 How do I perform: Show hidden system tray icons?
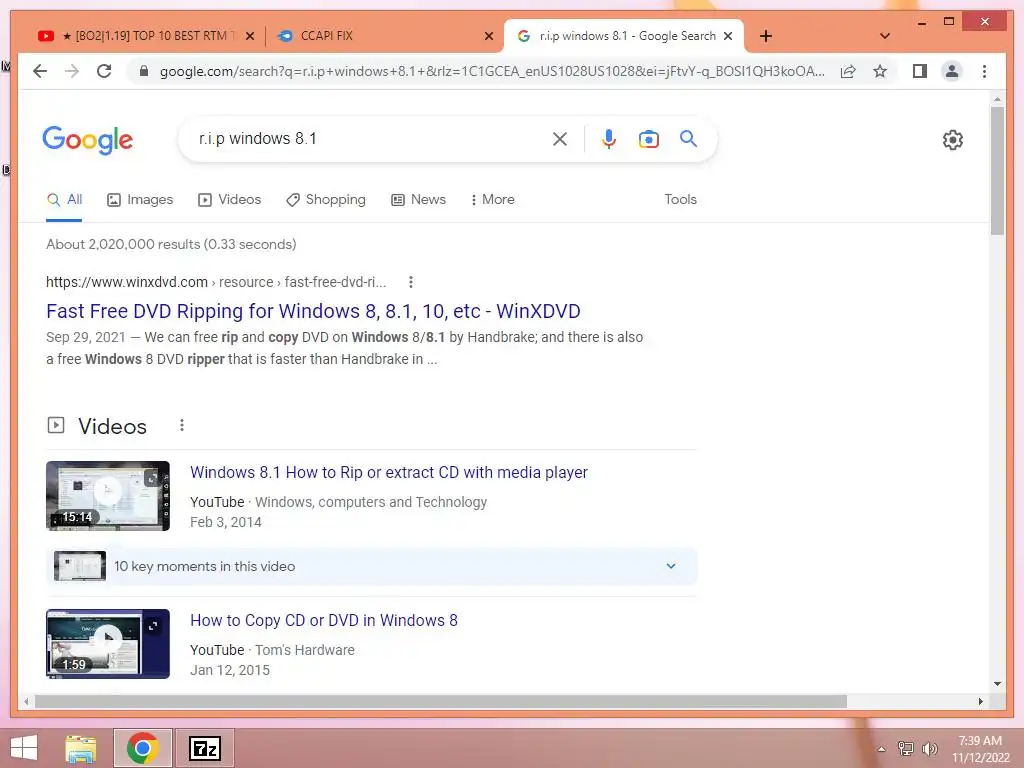[x=881, y=749]
